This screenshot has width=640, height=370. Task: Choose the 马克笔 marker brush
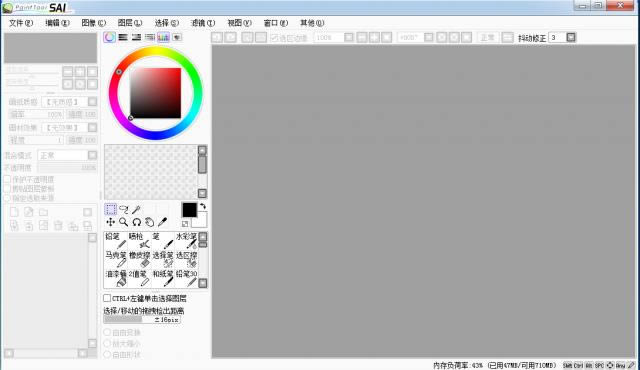click(x=116, y=259)
